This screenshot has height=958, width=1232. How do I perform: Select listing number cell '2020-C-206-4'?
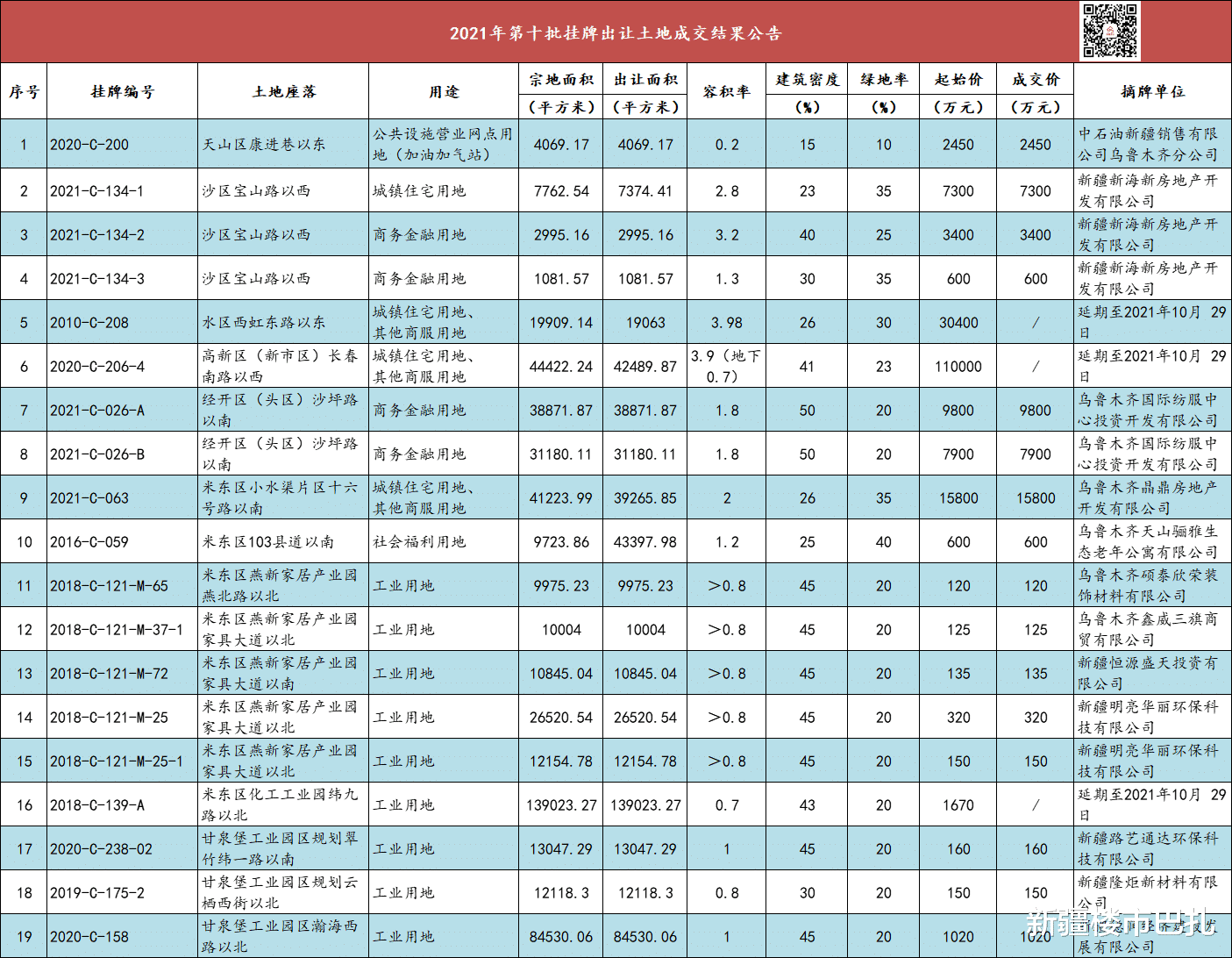click(x=122, y=366)
